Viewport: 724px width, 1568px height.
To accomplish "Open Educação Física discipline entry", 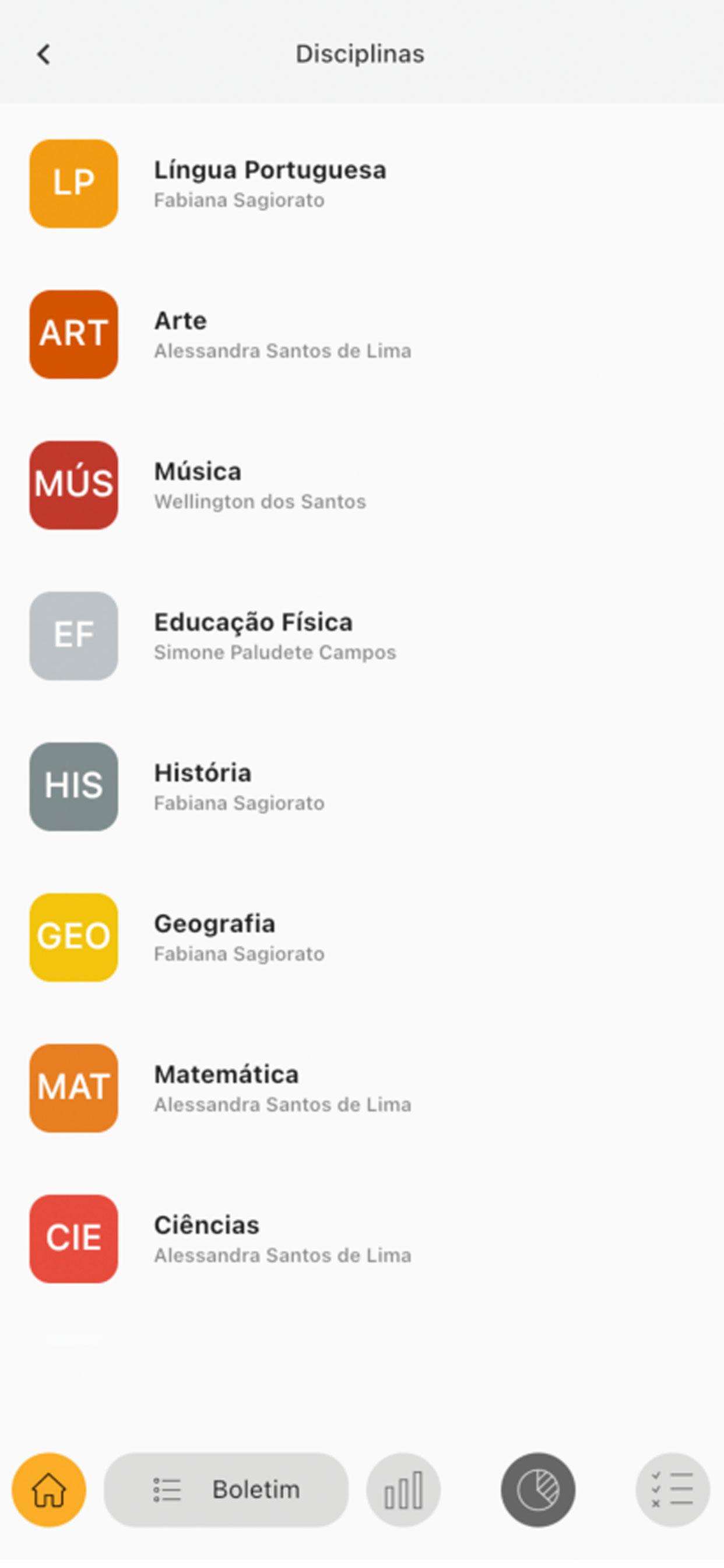I will click(362, 635).
